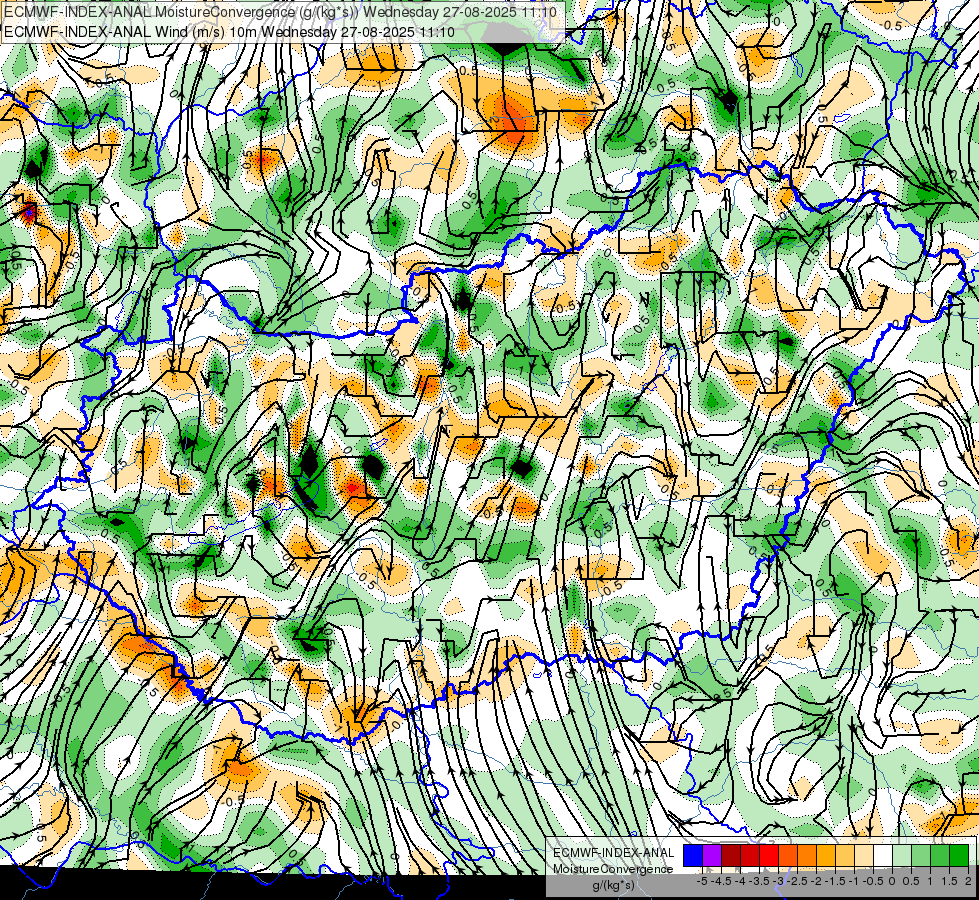The width and height of the screenshot is (979, 900).
Task: Click the ECMWF-INDEX-ANAL legend label
Action: [x=614, y=853]
